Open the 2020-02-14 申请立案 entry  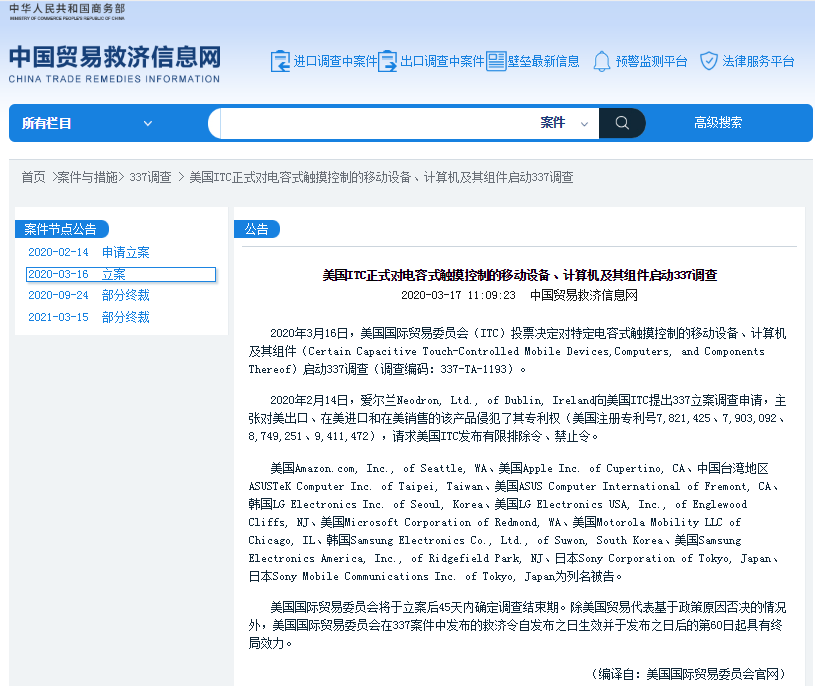[x=89, y=253]
